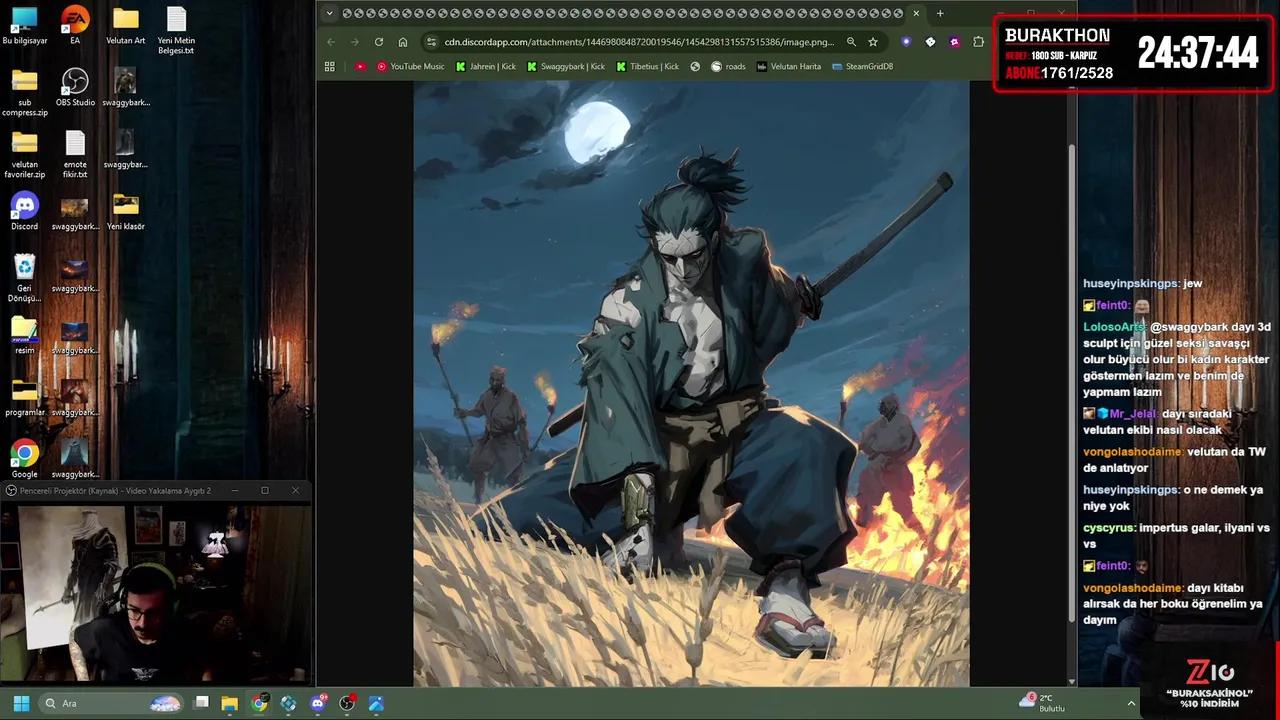Open a new Chrome tab
Image resolution: width=1280 pixels, height=720 pixels.
940,14
